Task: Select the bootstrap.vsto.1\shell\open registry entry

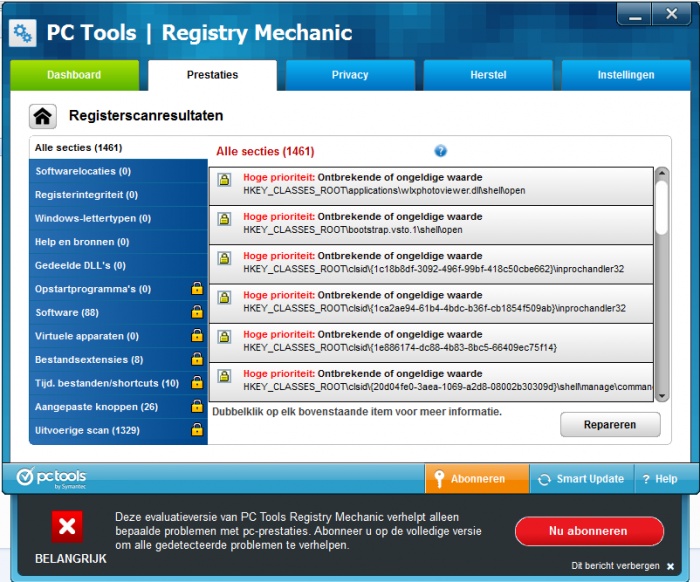Action: [431, 225]
